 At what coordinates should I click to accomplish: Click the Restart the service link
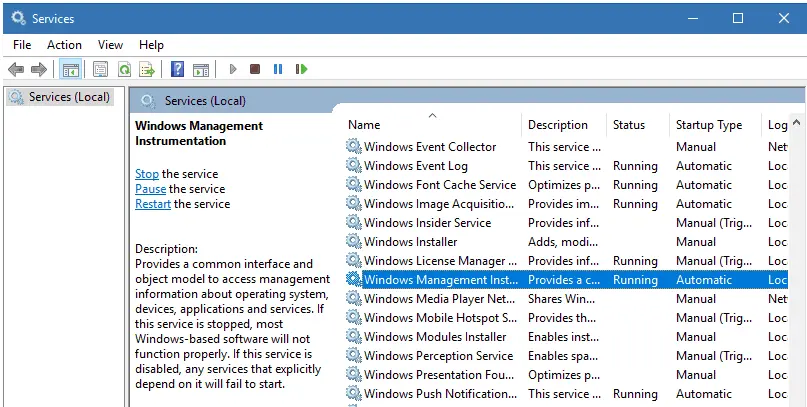pyautogui.click(x=153, y=204)
